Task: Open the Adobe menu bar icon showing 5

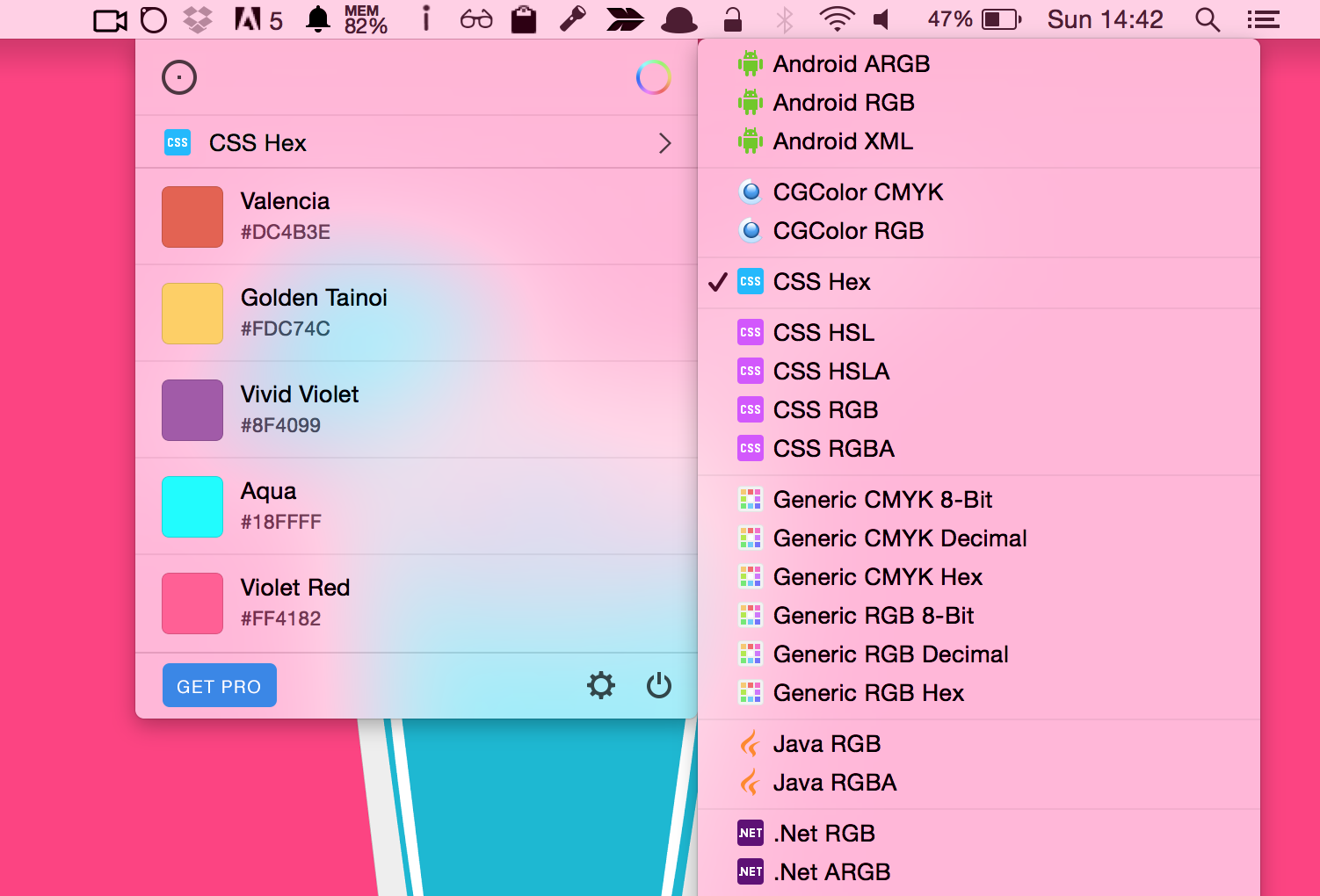Action: [x=258, y=19]
